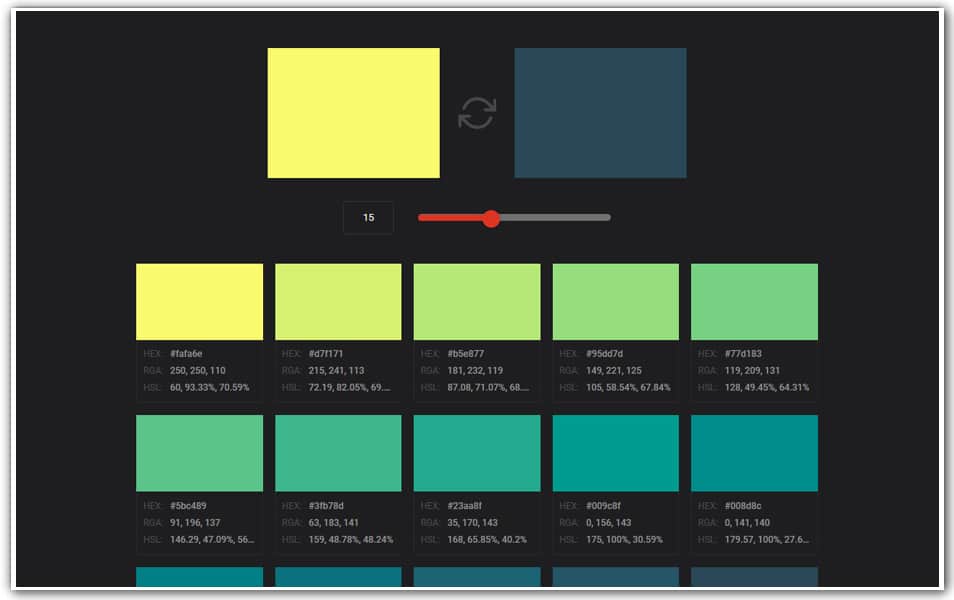Image resolution: width=954 pixels, height=600 pixels.
Task: Select the #23aa8f color block
Action: click(477, 452)
